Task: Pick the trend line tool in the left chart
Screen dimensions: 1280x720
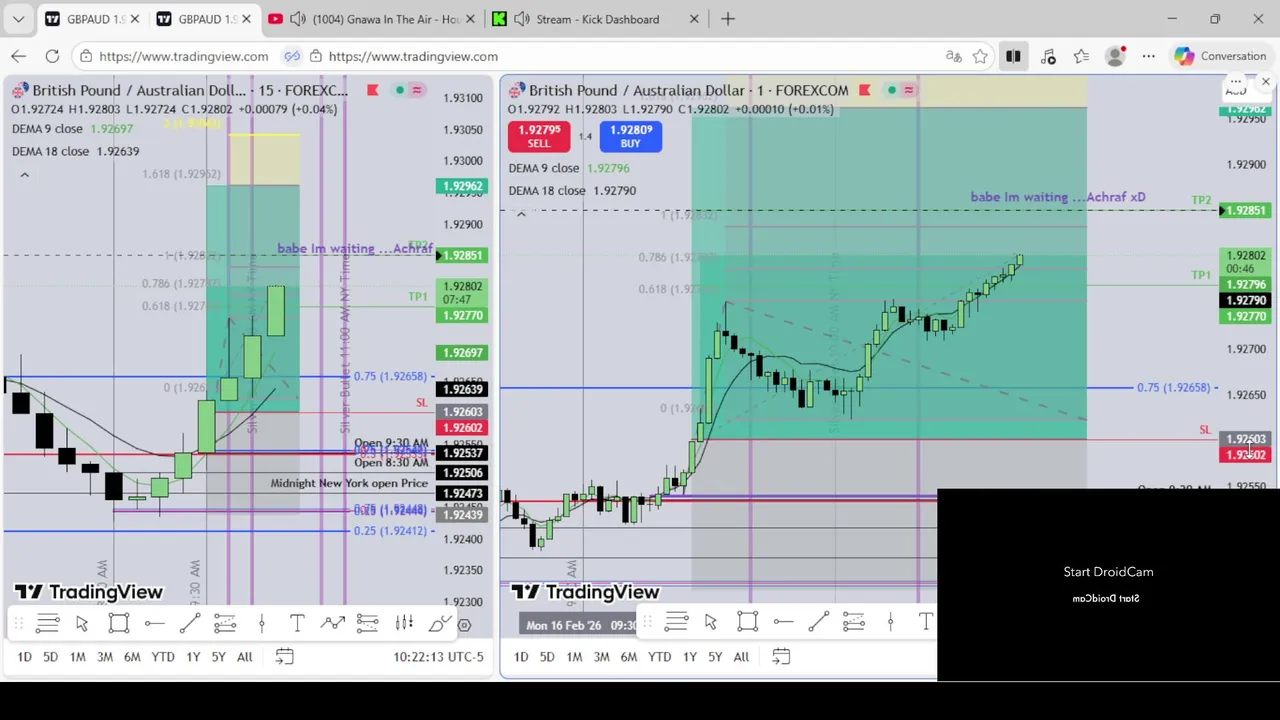Action: click(189, 624)
